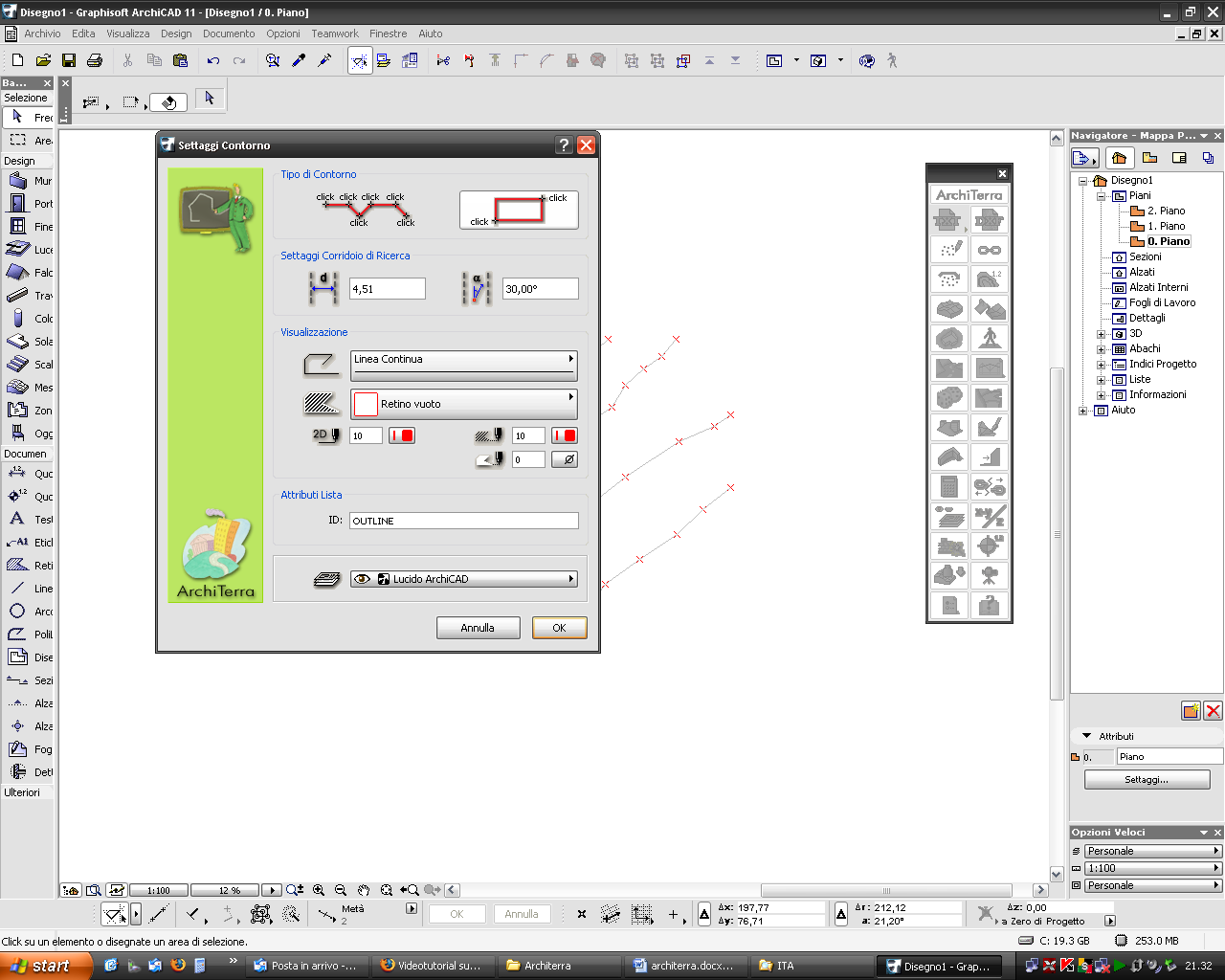The width and height of the screenshot is (1225, 980).
Task: Click the Undo arrow icon
Action: click(213, 60)
